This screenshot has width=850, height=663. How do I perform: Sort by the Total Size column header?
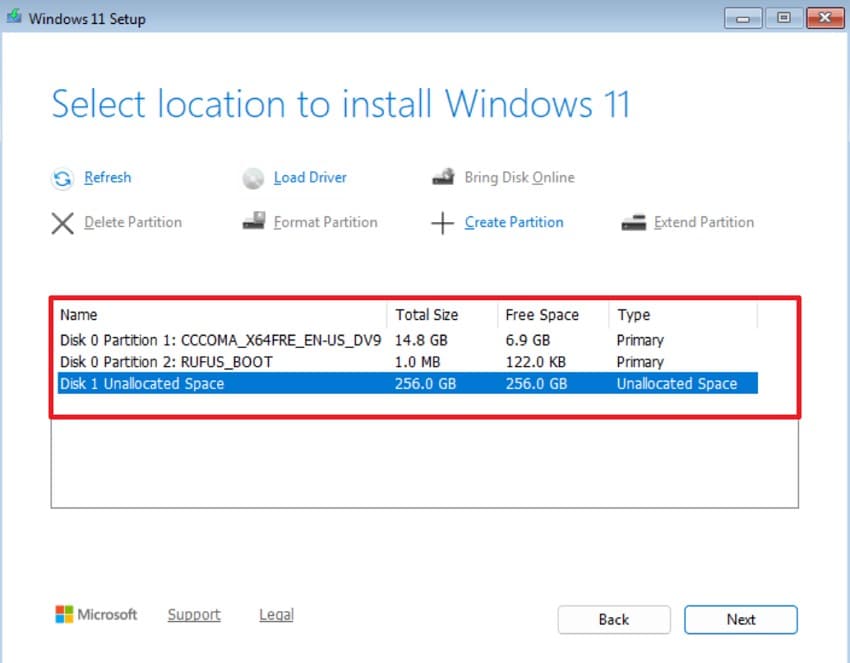[x=442, y=315]
